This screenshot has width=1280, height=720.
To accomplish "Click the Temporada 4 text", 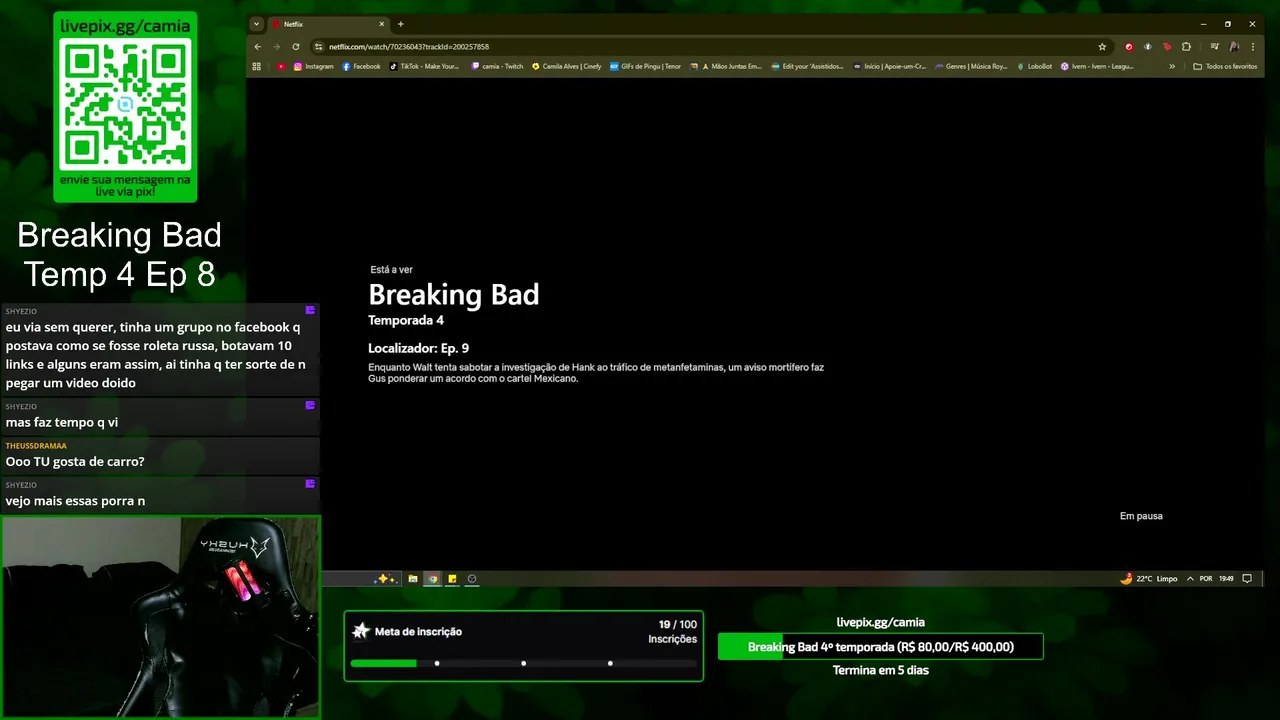I will pos(406,321).
